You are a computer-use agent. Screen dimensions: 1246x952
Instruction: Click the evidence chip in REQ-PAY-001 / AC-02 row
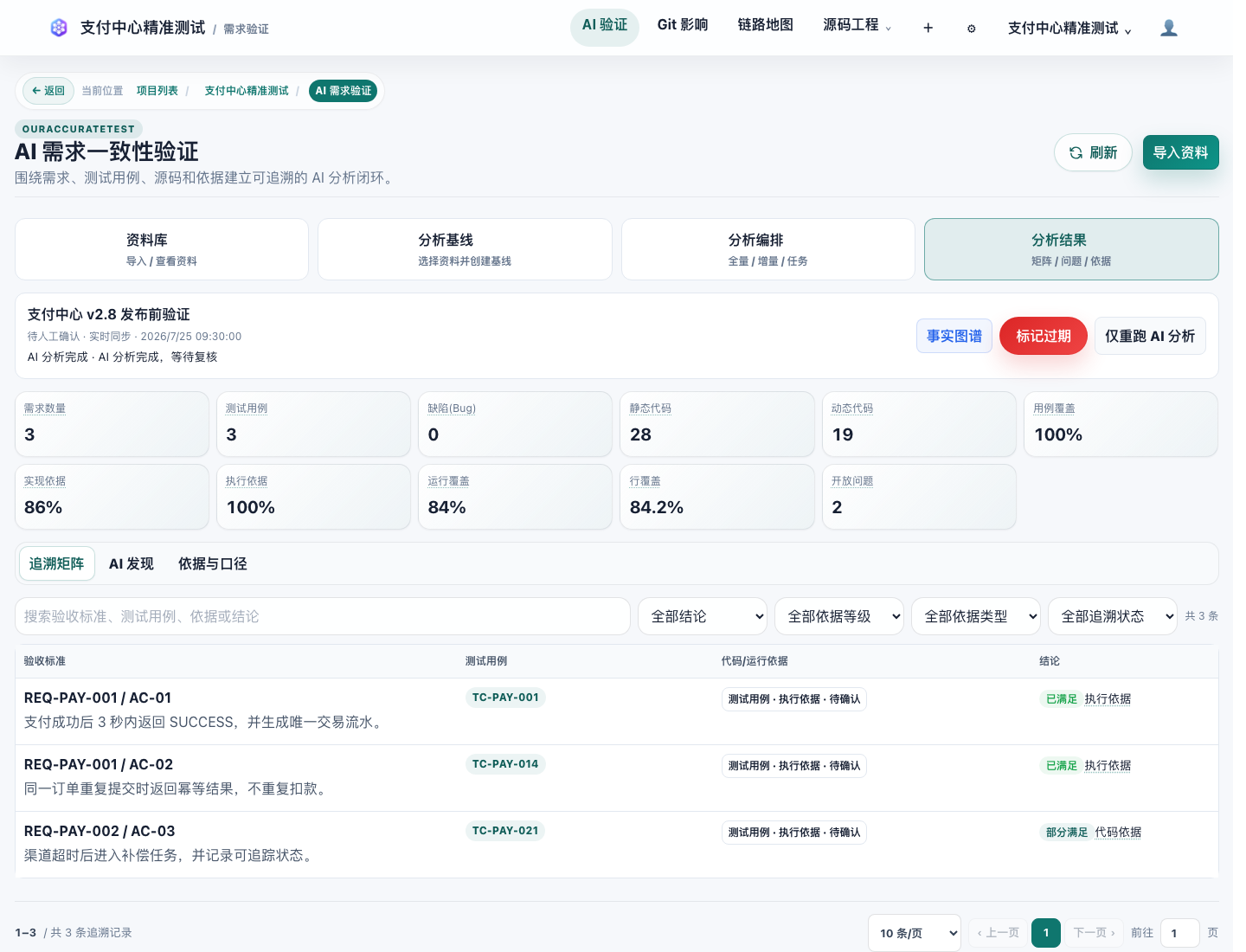pos(794,766)
